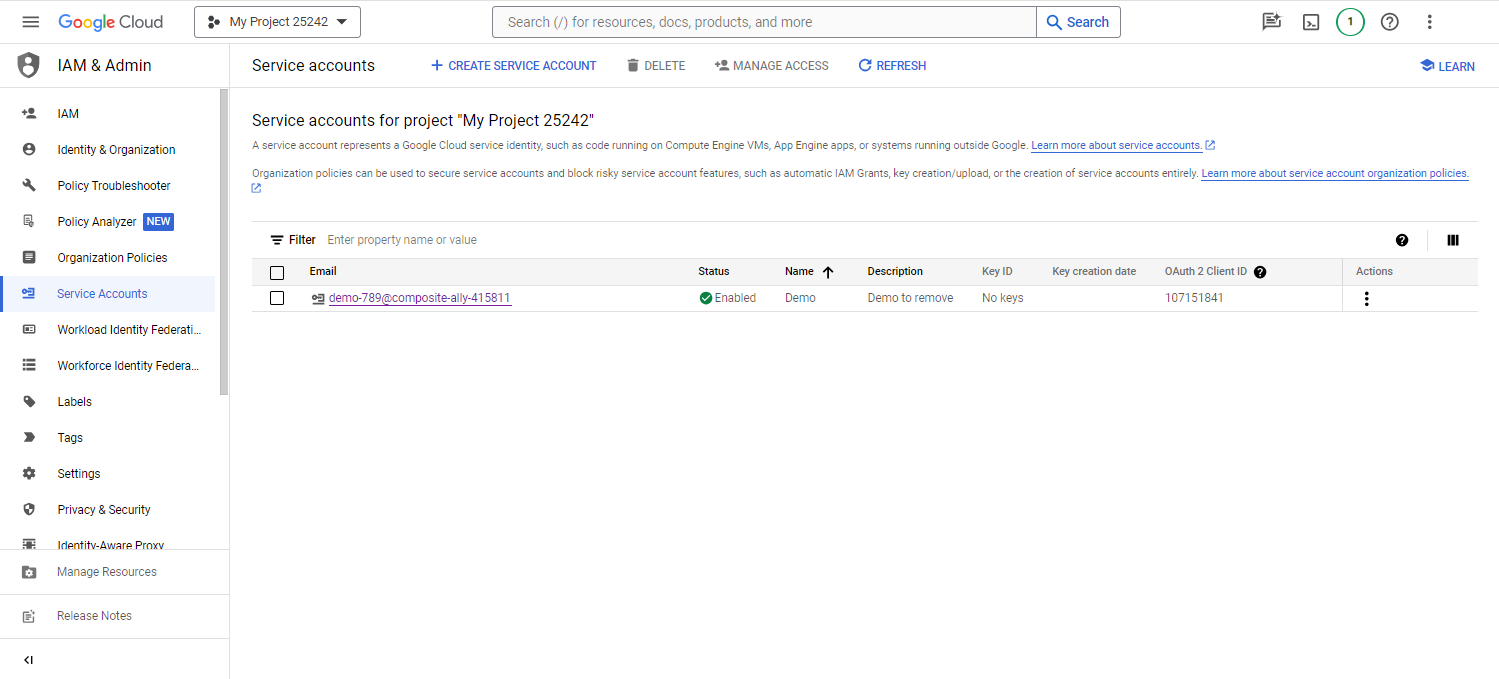
Task: Click the Settings gear icon in sidebar
Action: 29,474
